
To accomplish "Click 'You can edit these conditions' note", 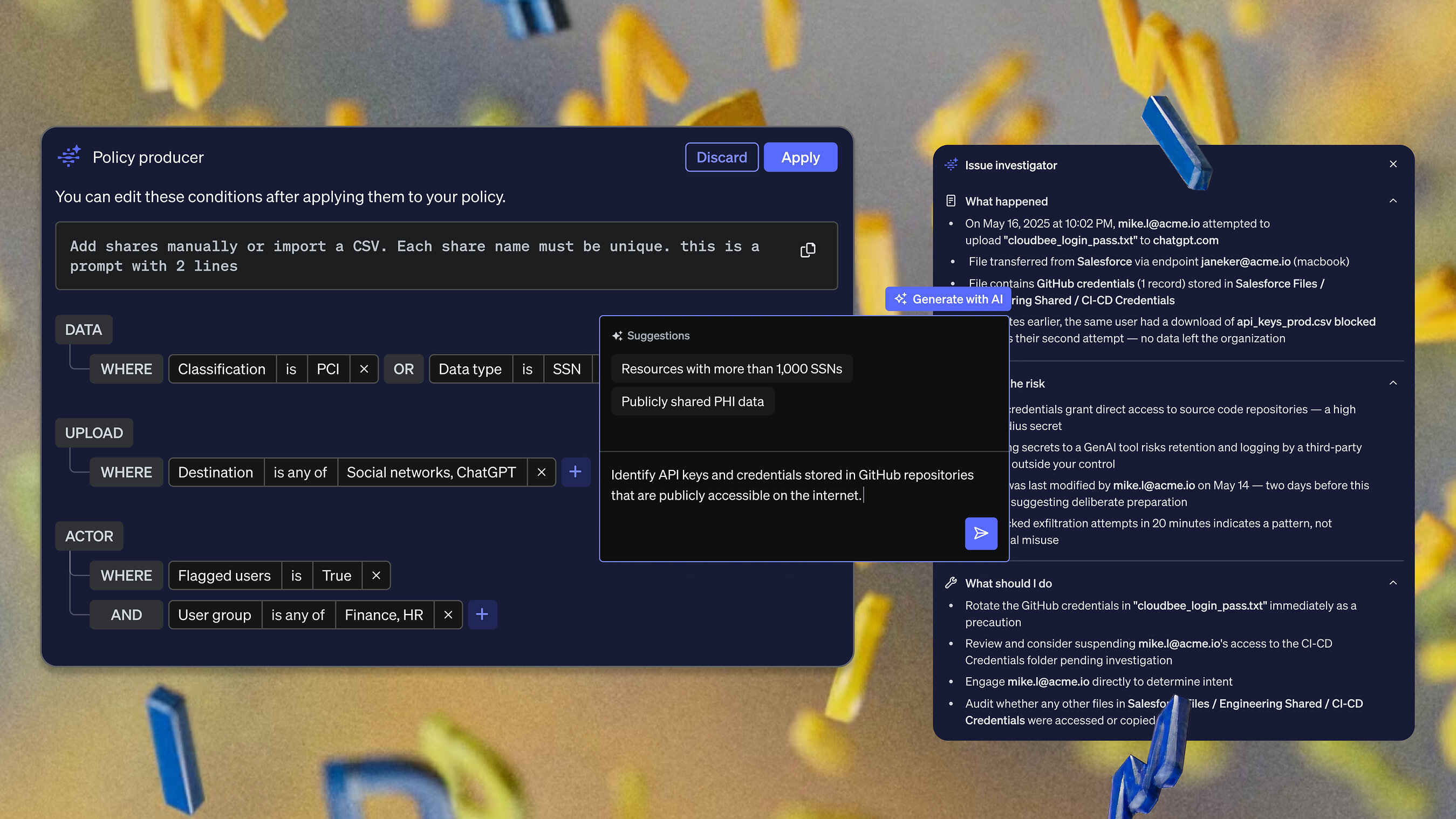I will coord(281,197).
